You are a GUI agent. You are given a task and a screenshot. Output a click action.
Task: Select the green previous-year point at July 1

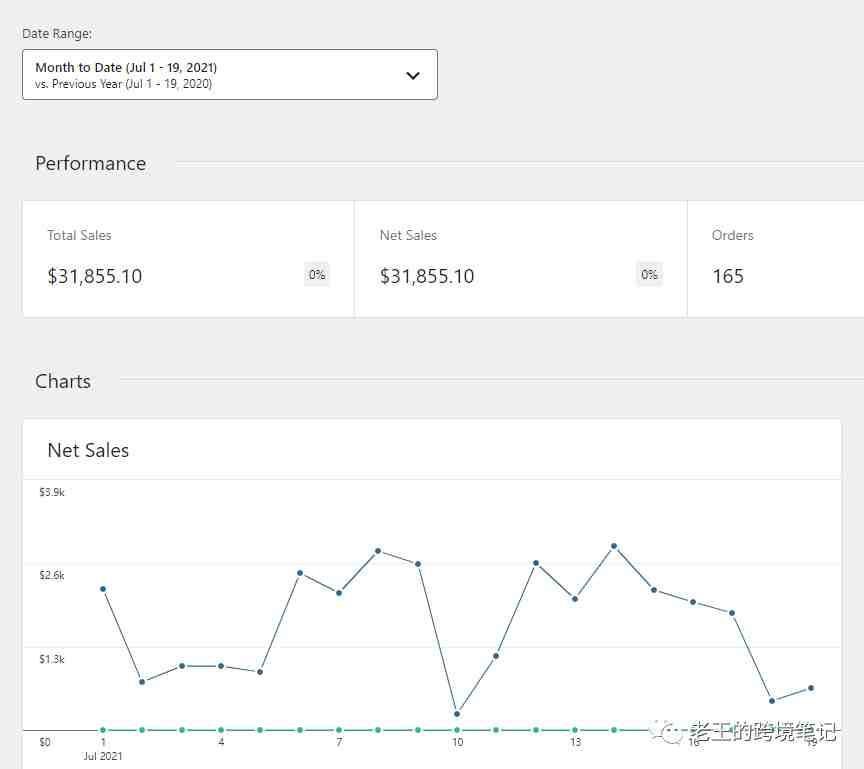click(103, 730)
